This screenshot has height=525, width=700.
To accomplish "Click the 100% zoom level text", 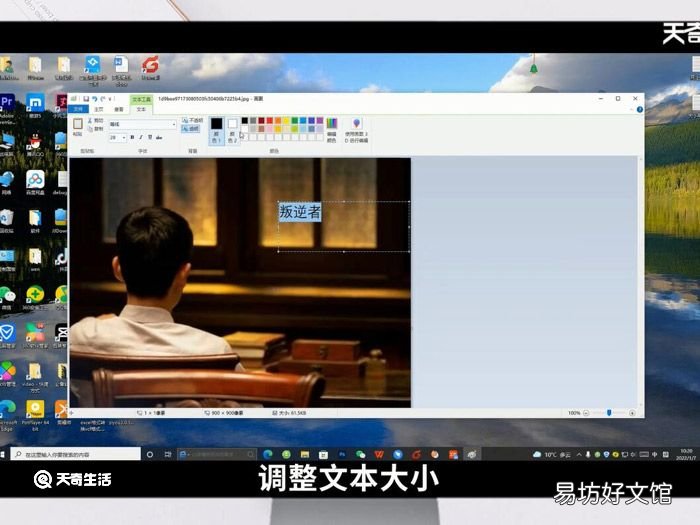I will point(574,413).
